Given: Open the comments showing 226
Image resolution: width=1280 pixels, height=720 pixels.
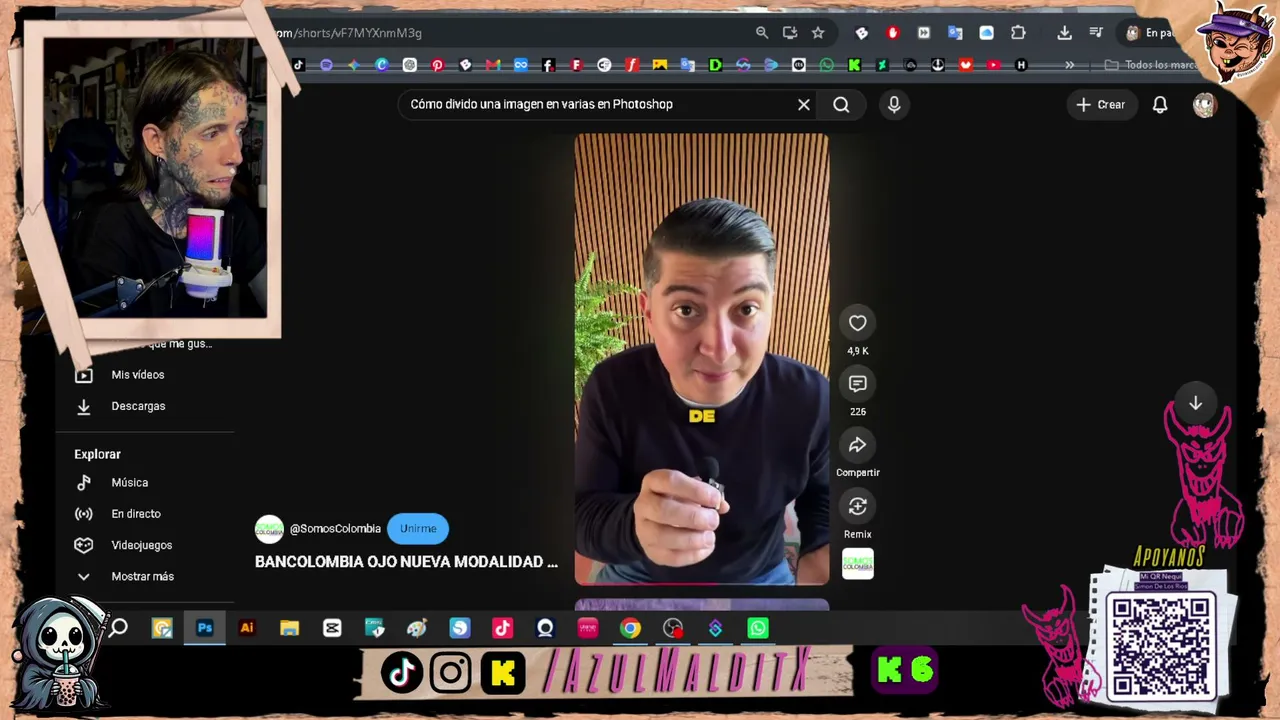Looking at the screenshot, I should pos(857,384).
